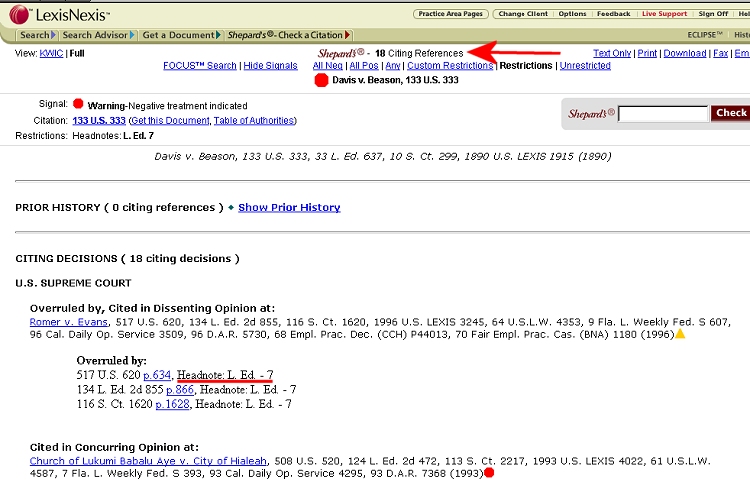Open the Options menu item
The height and width of the screenshot is (495, 750).
click(x=572, y=14)
